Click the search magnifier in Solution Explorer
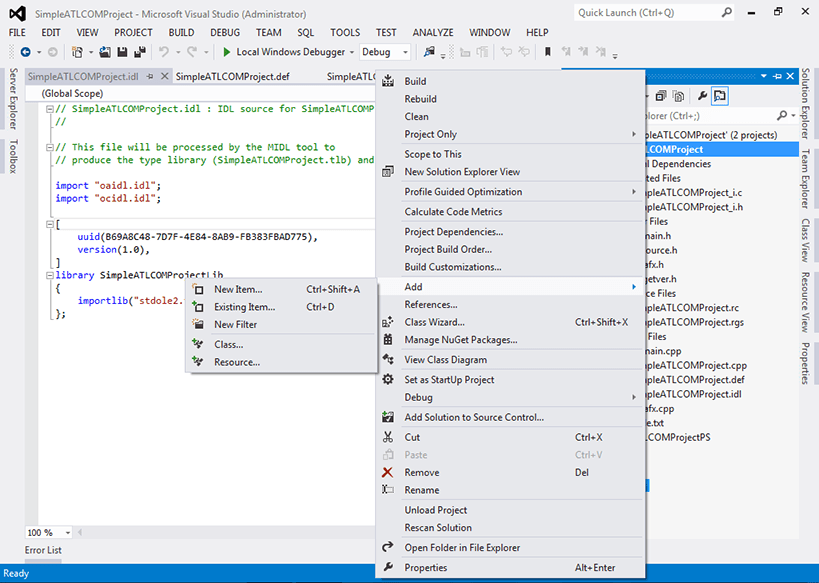 pyautogui.click(x=782, y=115)
